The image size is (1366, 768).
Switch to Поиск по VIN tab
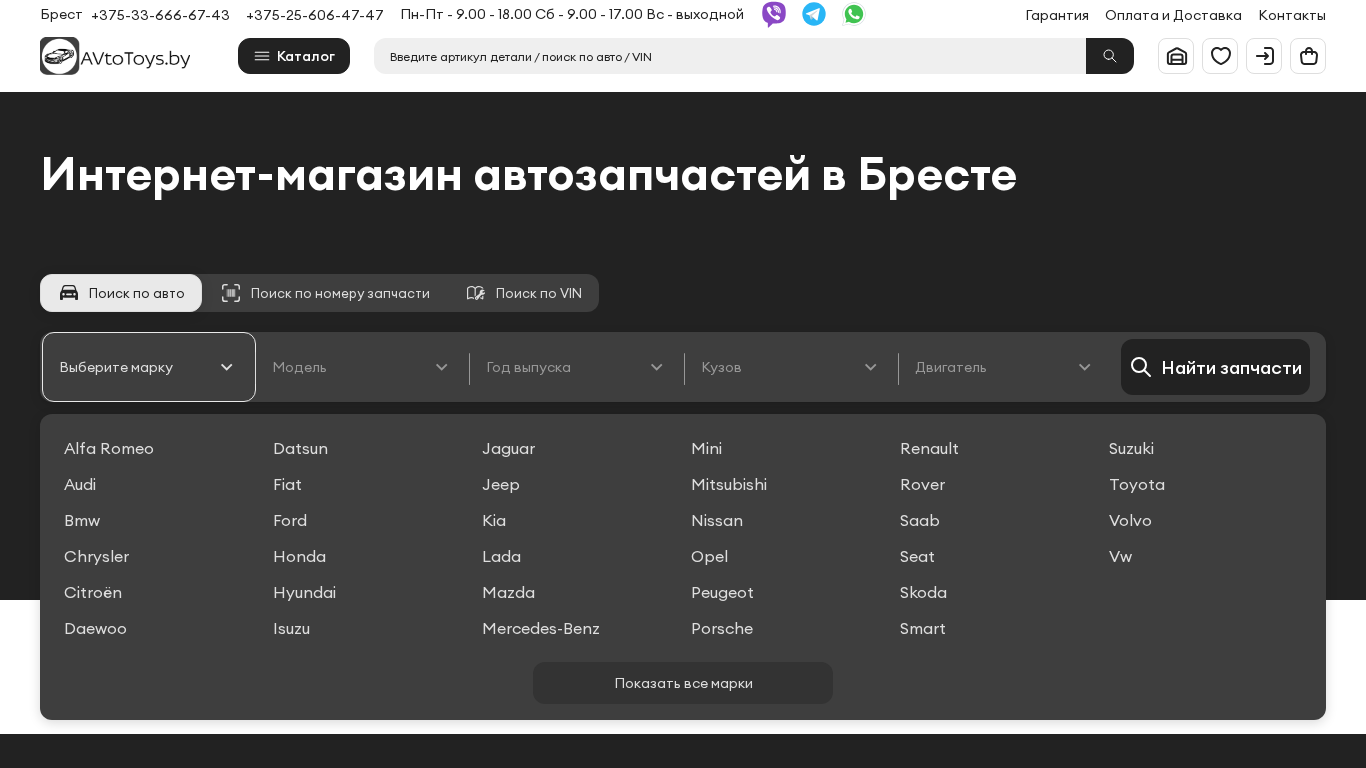point(523,293)
